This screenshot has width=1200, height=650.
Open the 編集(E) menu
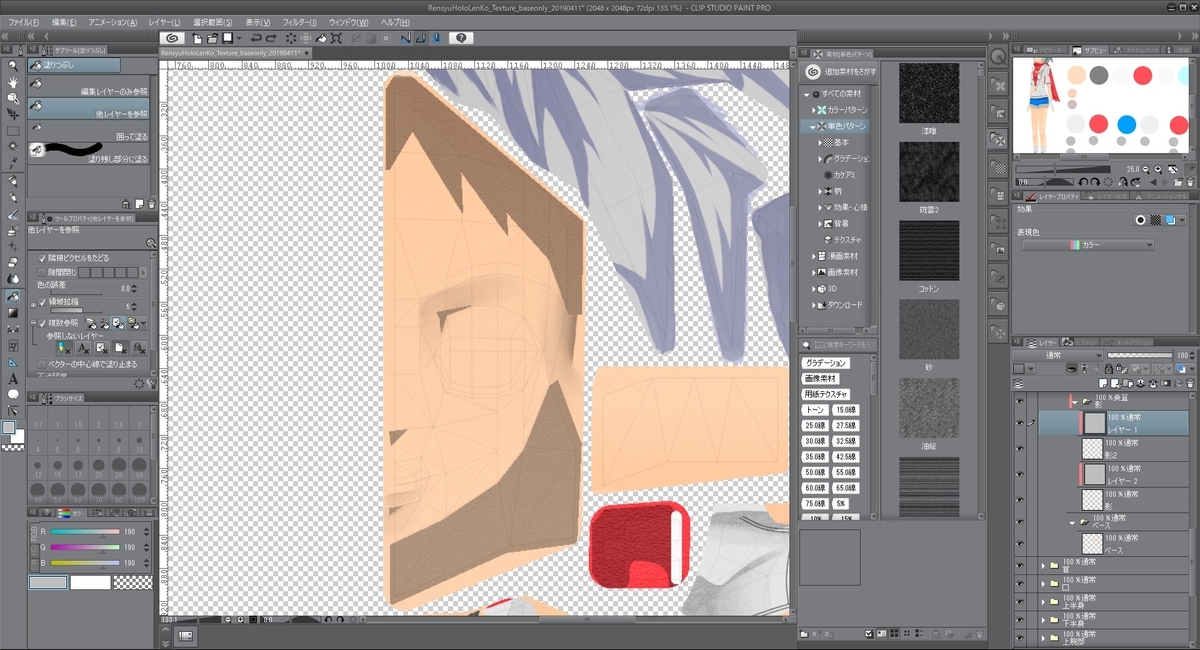click(x=64, y=22)
